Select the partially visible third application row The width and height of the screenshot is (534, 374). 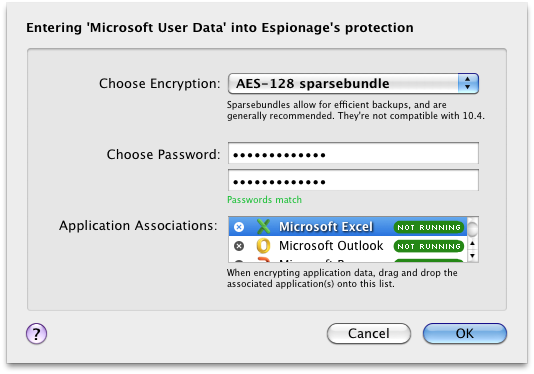(348, 259)
